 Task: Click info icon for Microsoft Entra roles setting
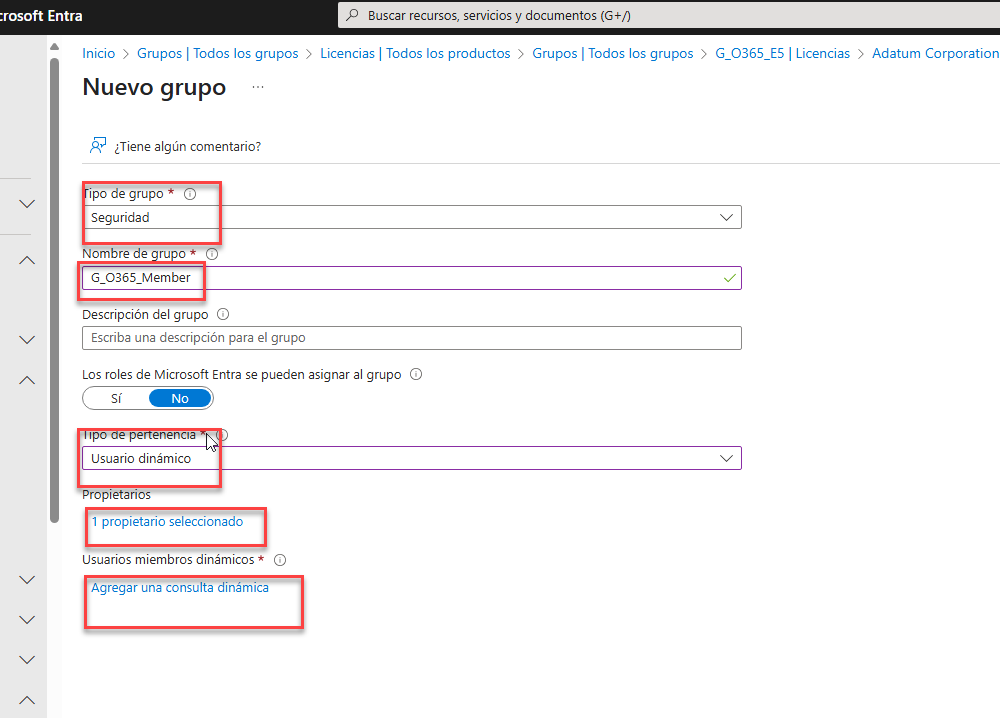coord(416,375)
